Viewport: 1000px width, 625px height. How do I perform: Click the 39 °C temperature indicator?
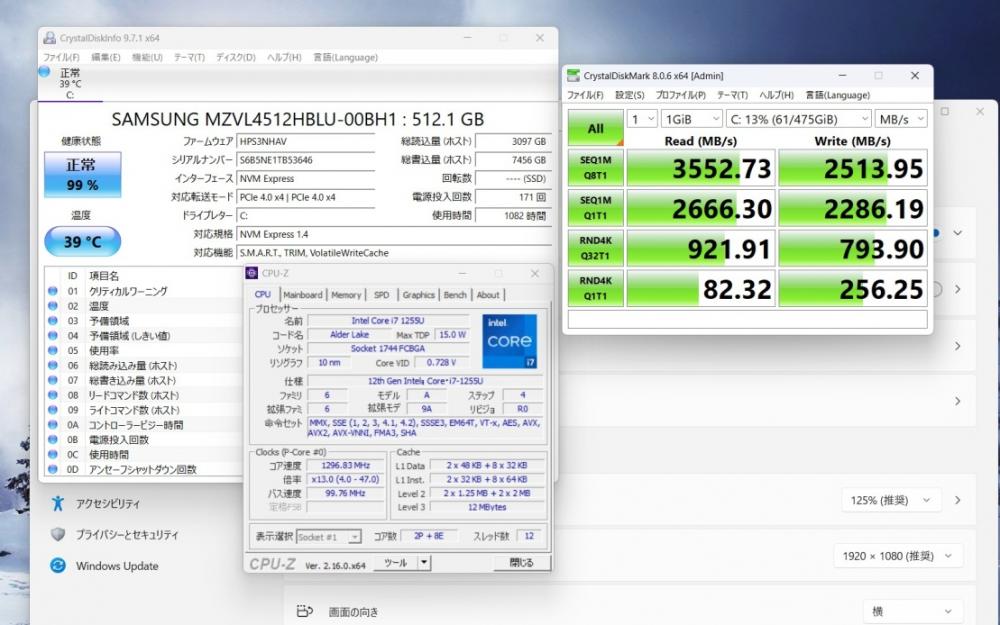pos(82,241)
